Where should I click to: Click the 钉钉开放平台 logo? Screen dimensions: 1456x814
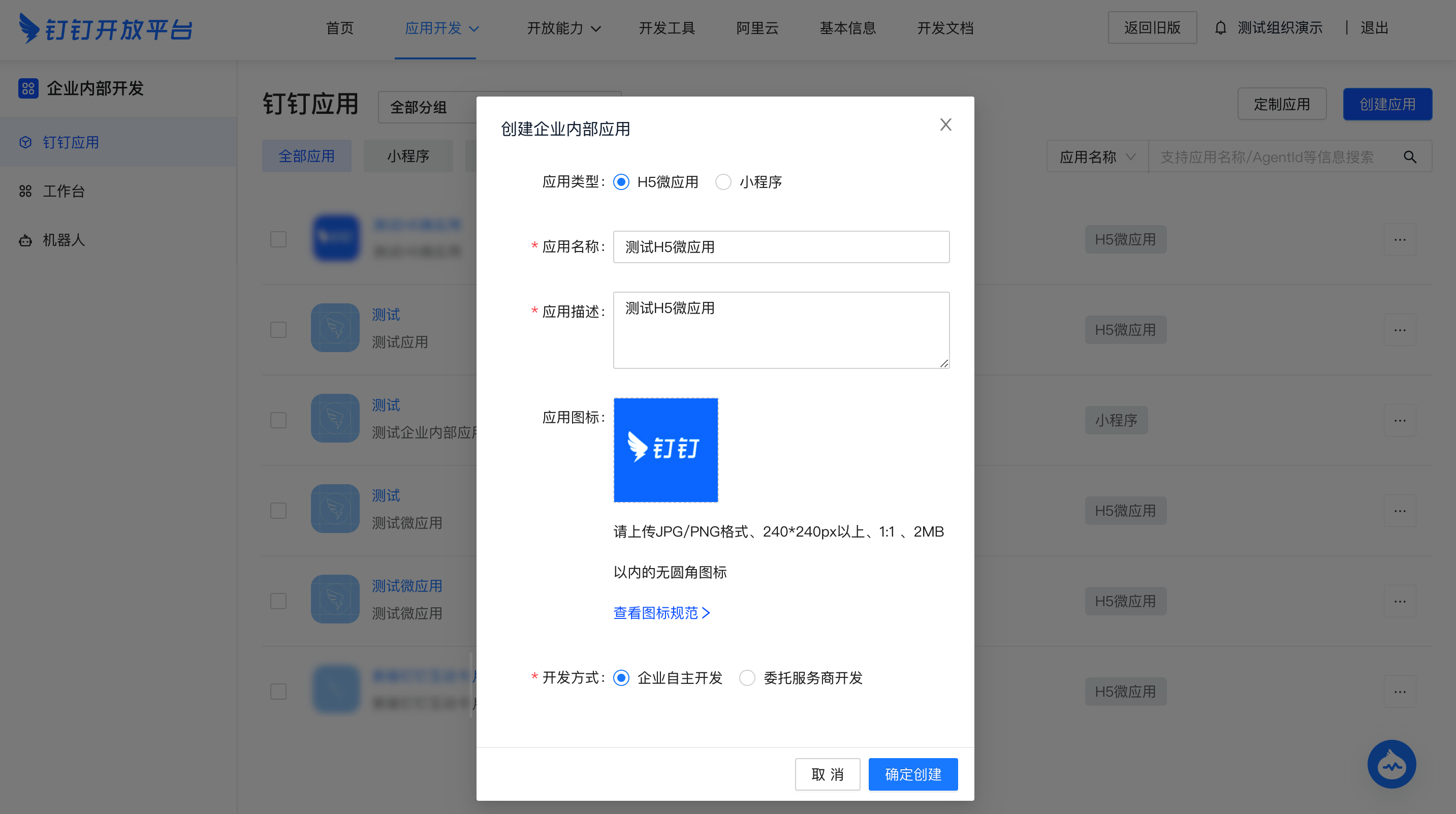[x=106, y=28]
